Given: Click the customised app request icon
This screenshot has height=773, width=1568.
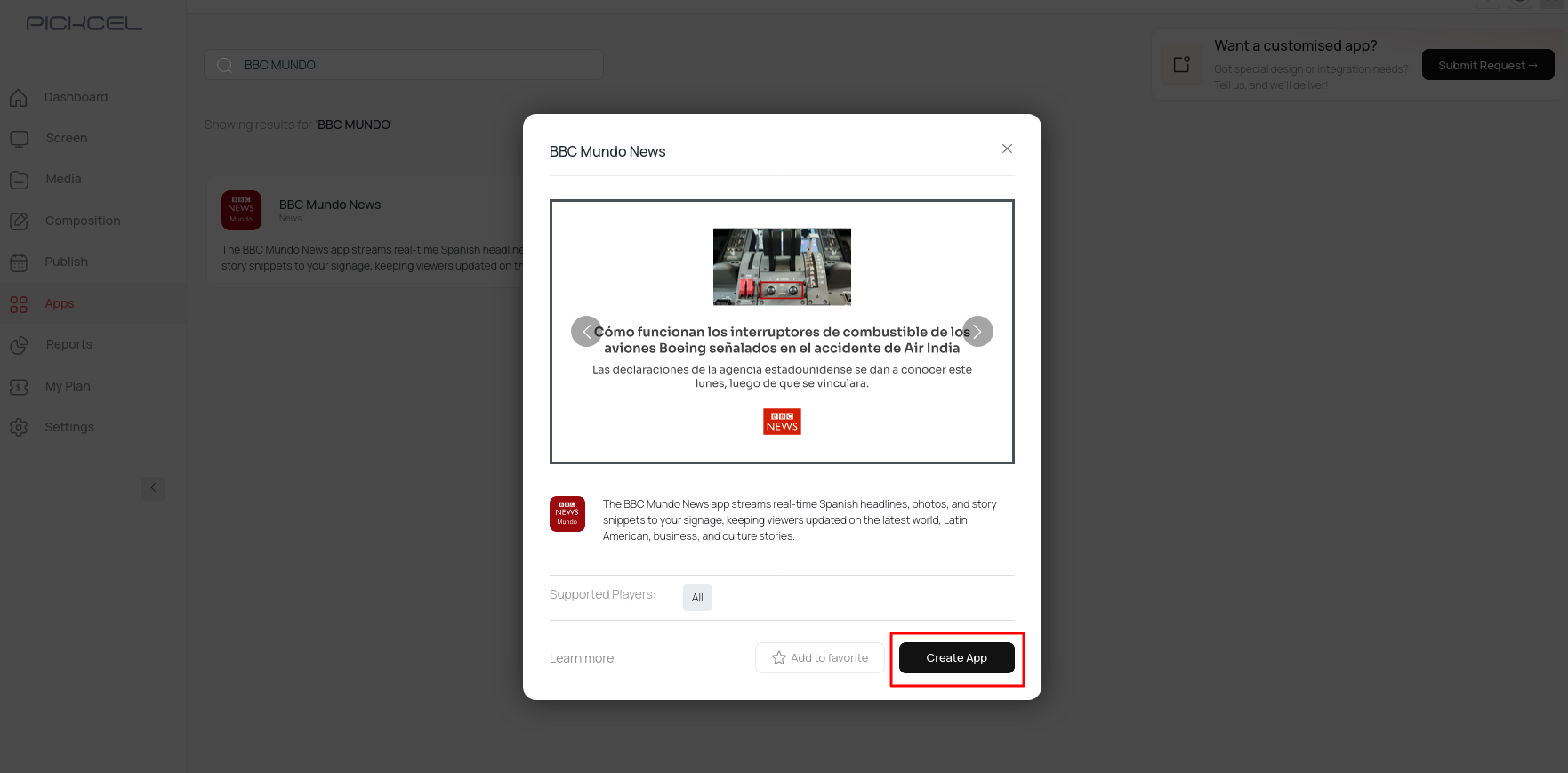Looking at the screenshot, I should (1182, 64).
